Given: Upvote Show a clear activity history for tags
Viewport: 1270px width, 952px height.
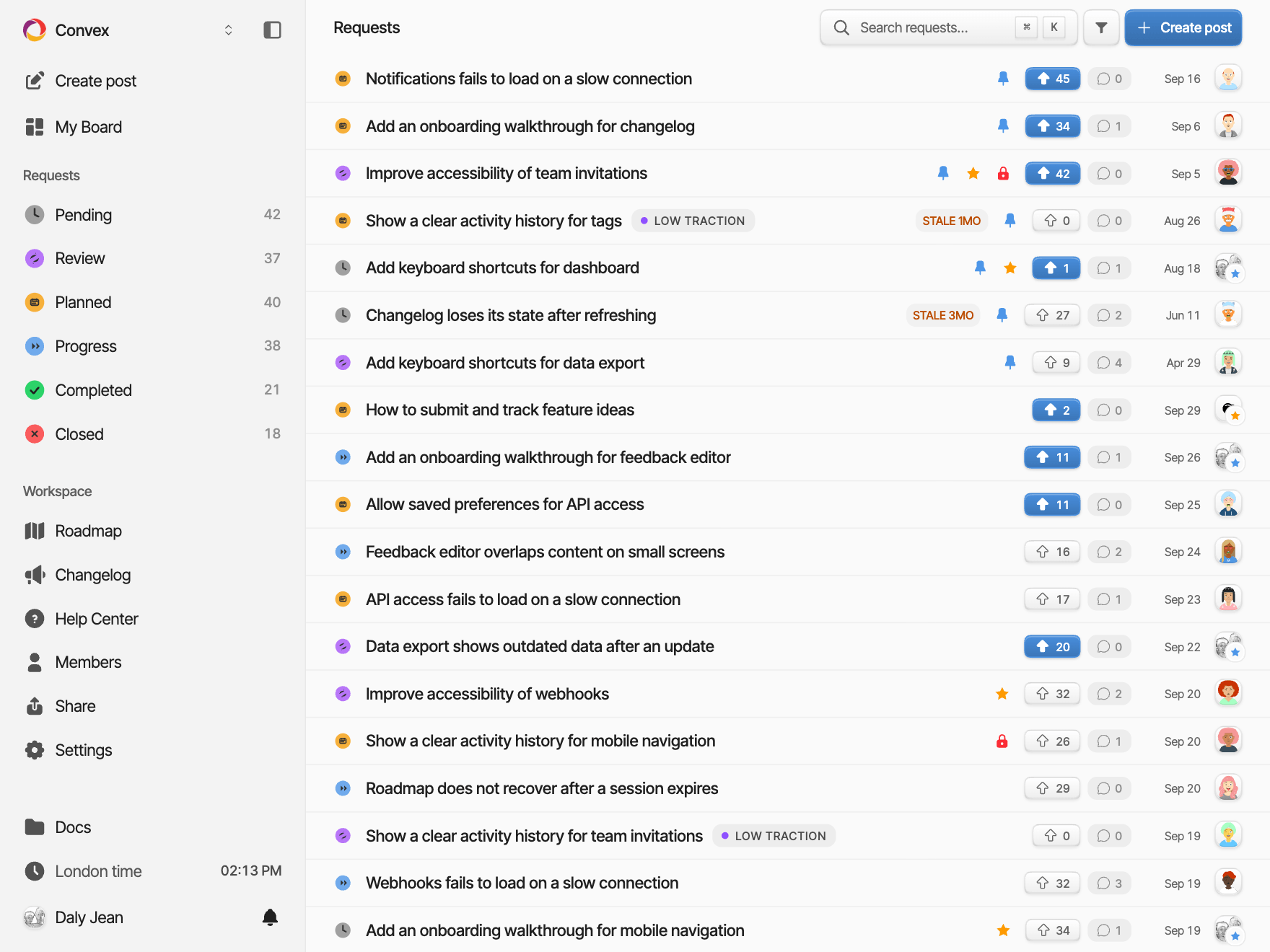Looking at the screenshot, I should (1056, 221).
